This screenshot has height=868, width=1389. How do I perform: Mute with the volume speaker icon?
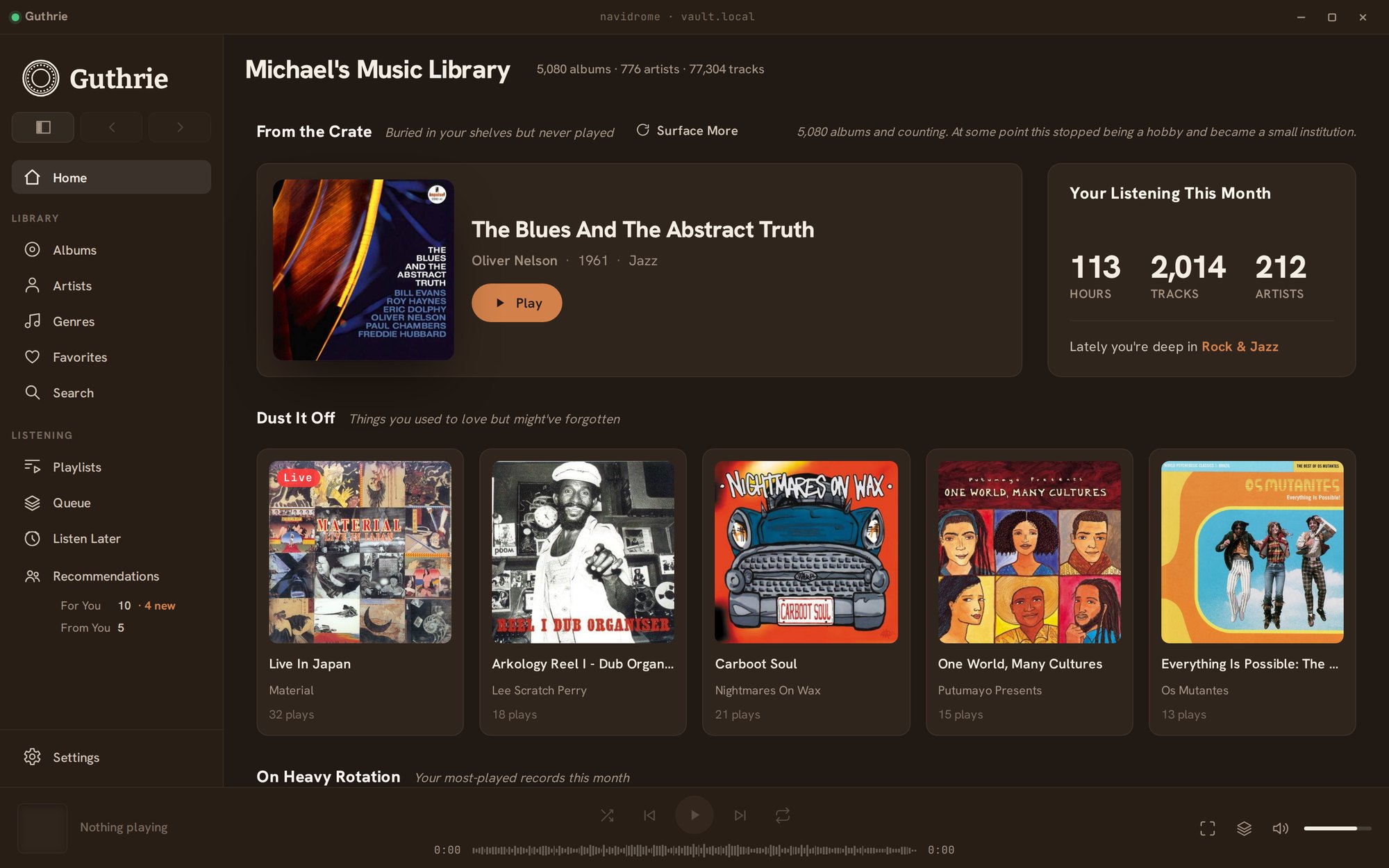tap(1280, 828)
